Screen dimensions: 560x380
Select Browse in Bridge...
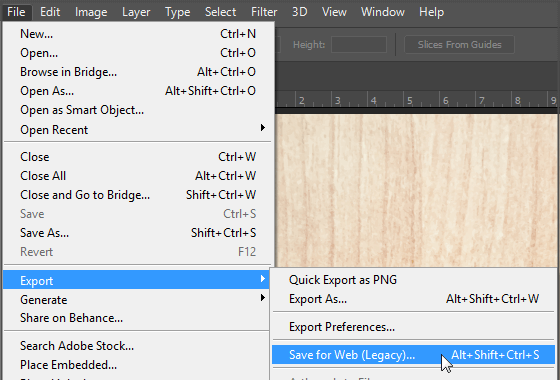pyautogui.click(x=139, y=72)
